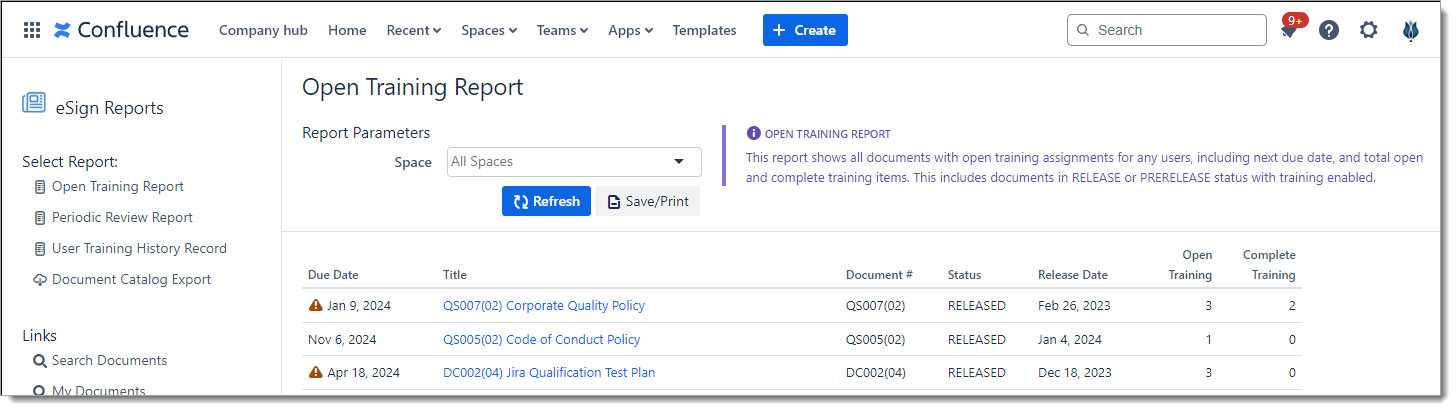Open the app switcher grid icon

click(x=32, y=30)
